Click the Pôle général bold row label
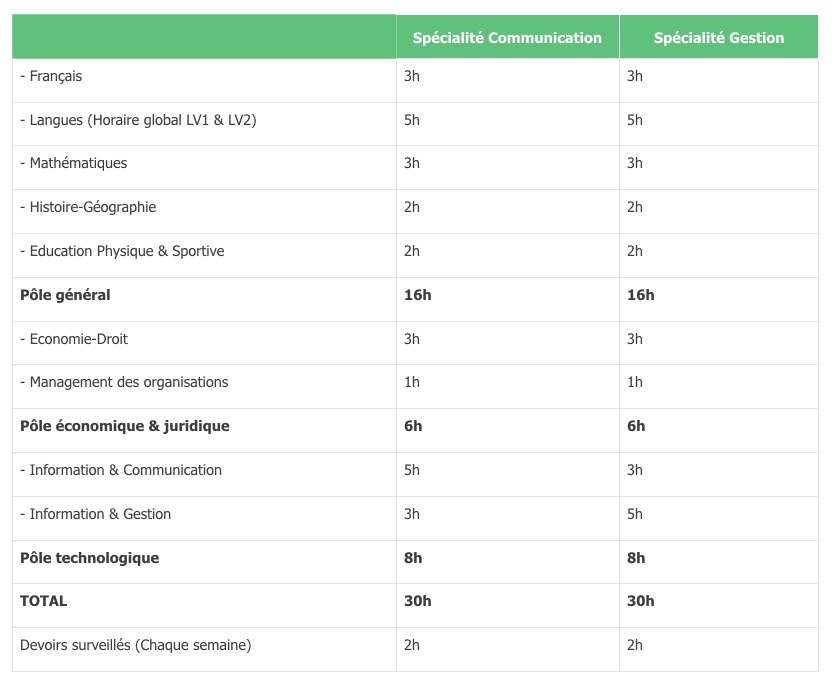 65,295
